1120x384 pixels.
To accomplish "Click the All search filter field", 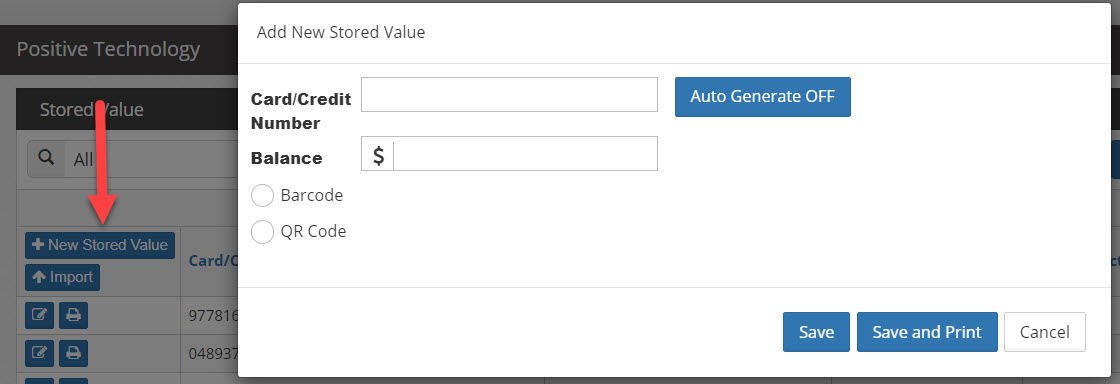I will pos(150,158).
